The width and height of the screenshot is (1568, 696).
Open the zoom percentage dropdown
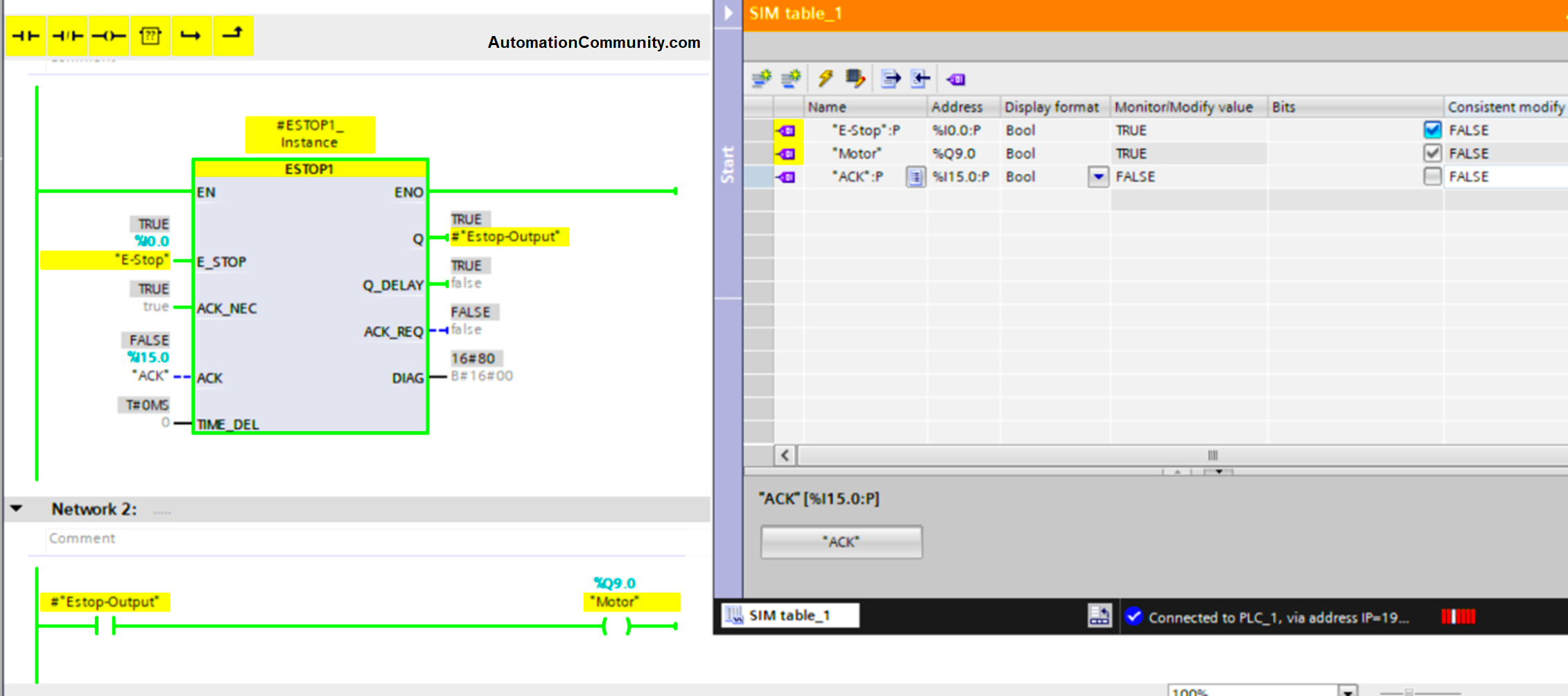1348,690
